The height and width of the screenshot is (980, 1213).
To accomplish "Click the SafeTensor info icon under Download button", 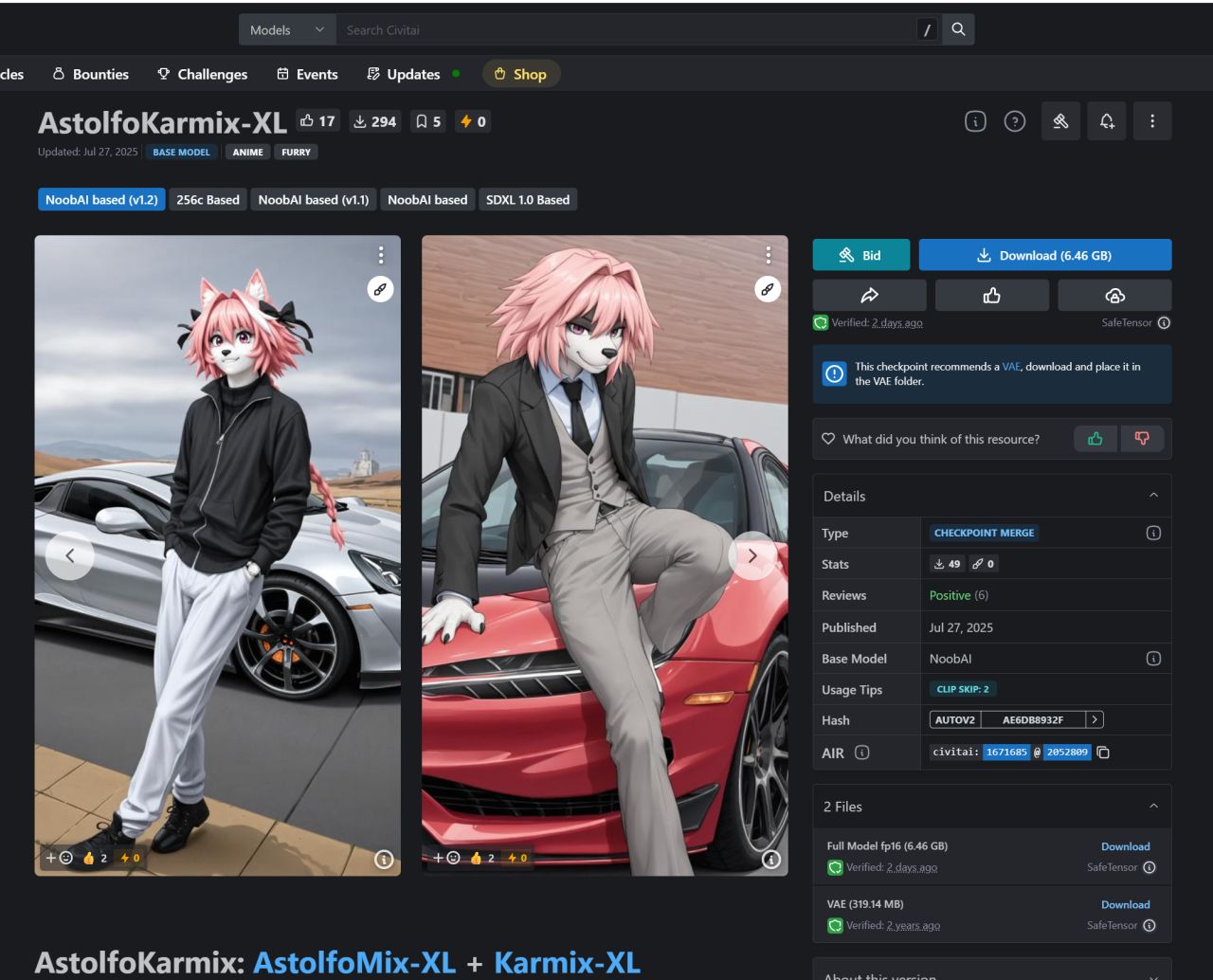I will coord(1164,323).
